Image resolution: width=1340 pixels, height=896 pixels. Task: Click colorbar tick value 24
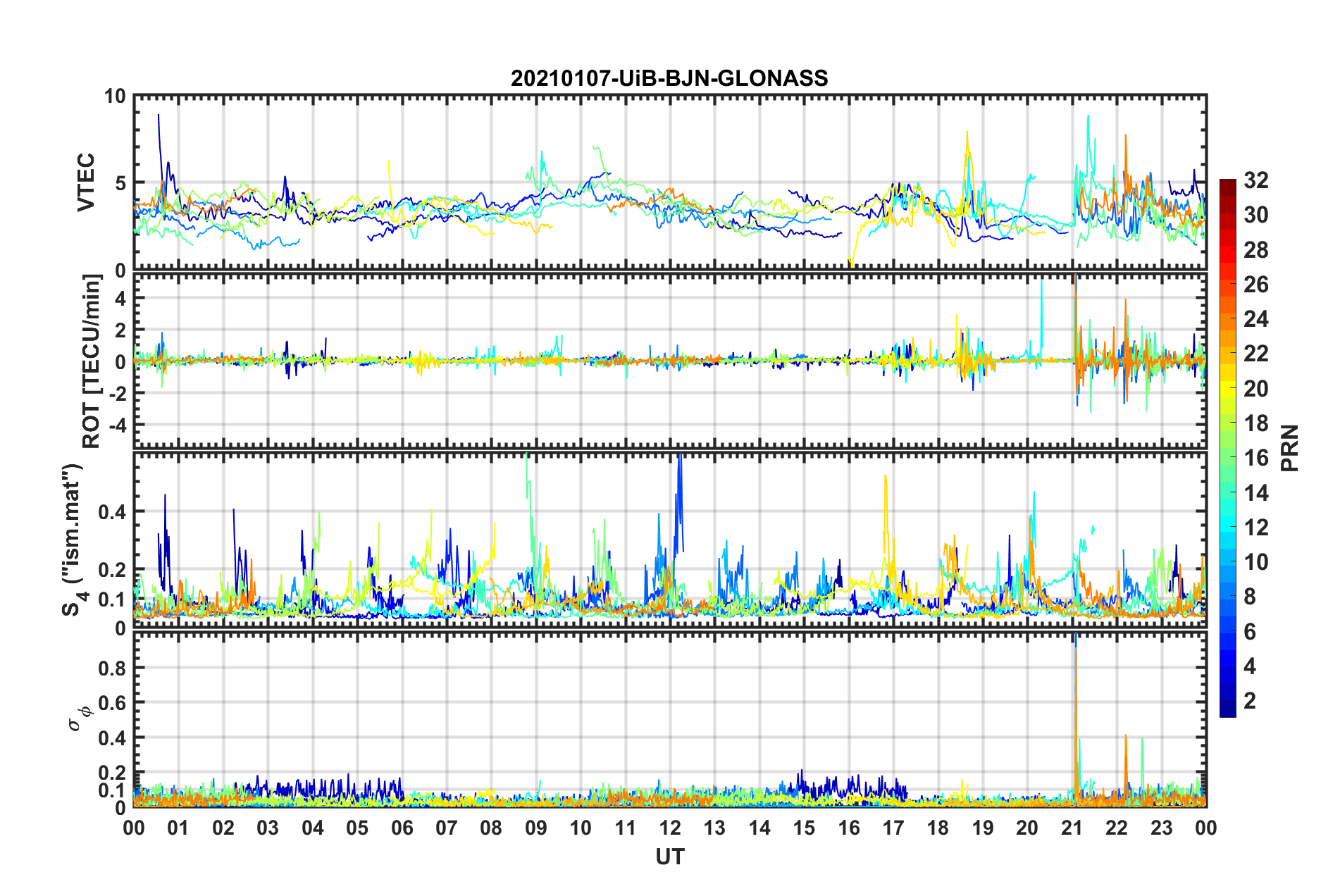point(1255,319)
